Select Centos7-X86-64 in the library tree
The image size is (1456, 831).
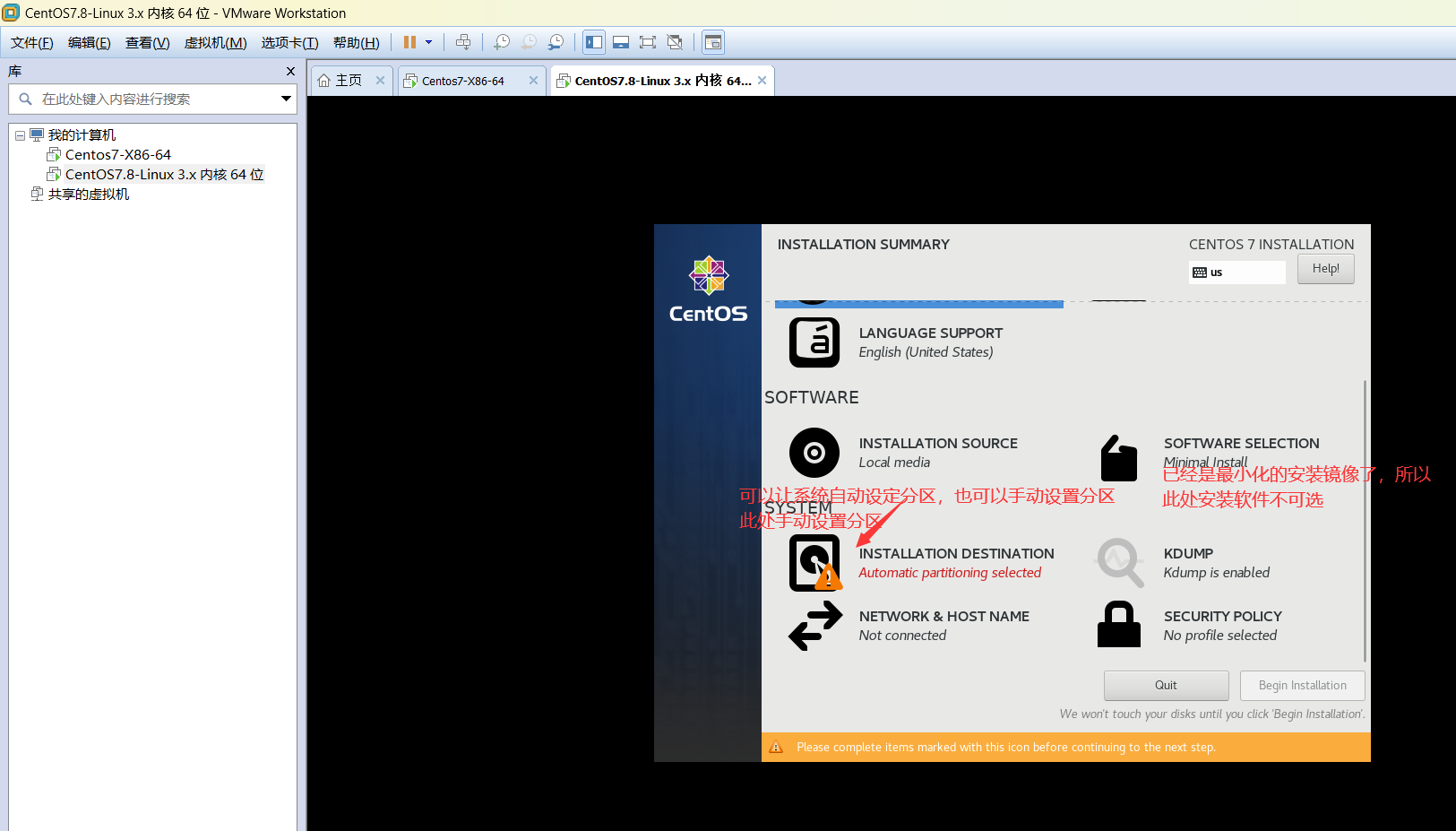117,155
